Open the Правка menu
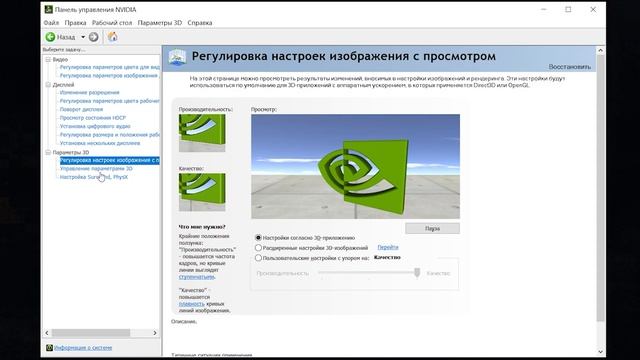 [x=76, y=23]
